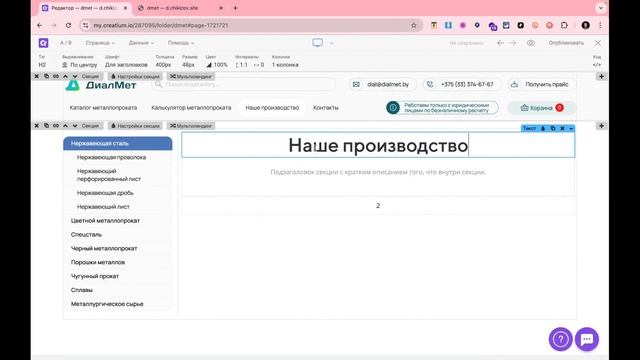Image resolution: width=640 pixels, height=360 pixels.
Task: Open the Помощь menu
Action: click(180, 43)
